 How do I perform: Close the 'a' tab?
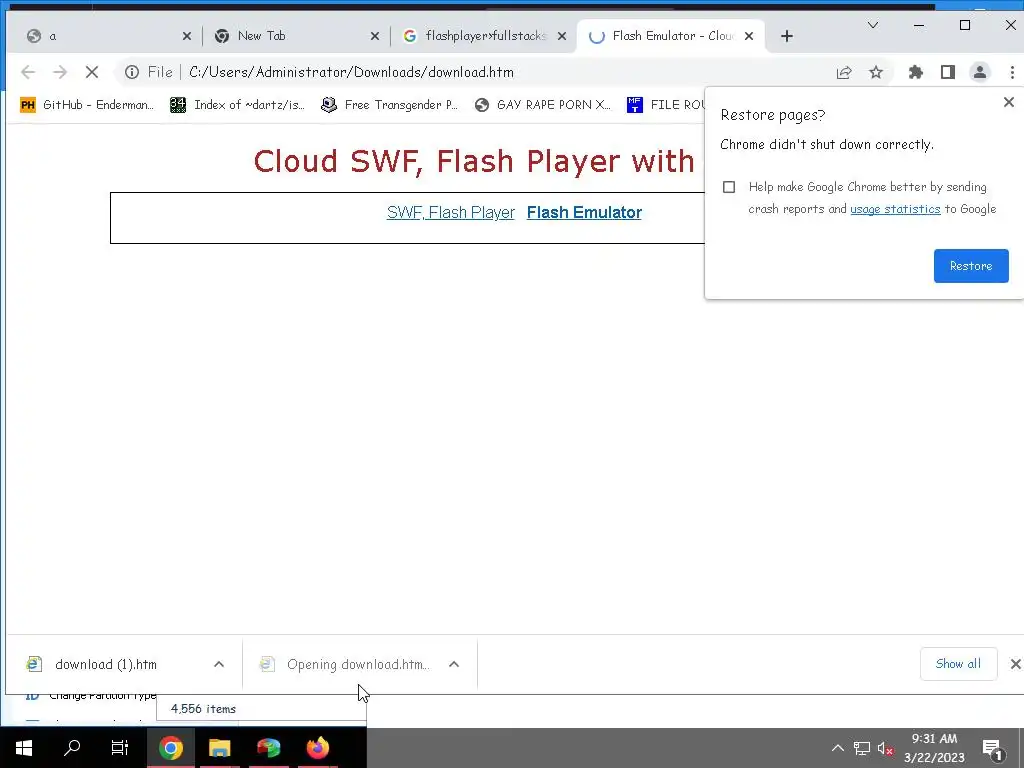click(187, 37)
